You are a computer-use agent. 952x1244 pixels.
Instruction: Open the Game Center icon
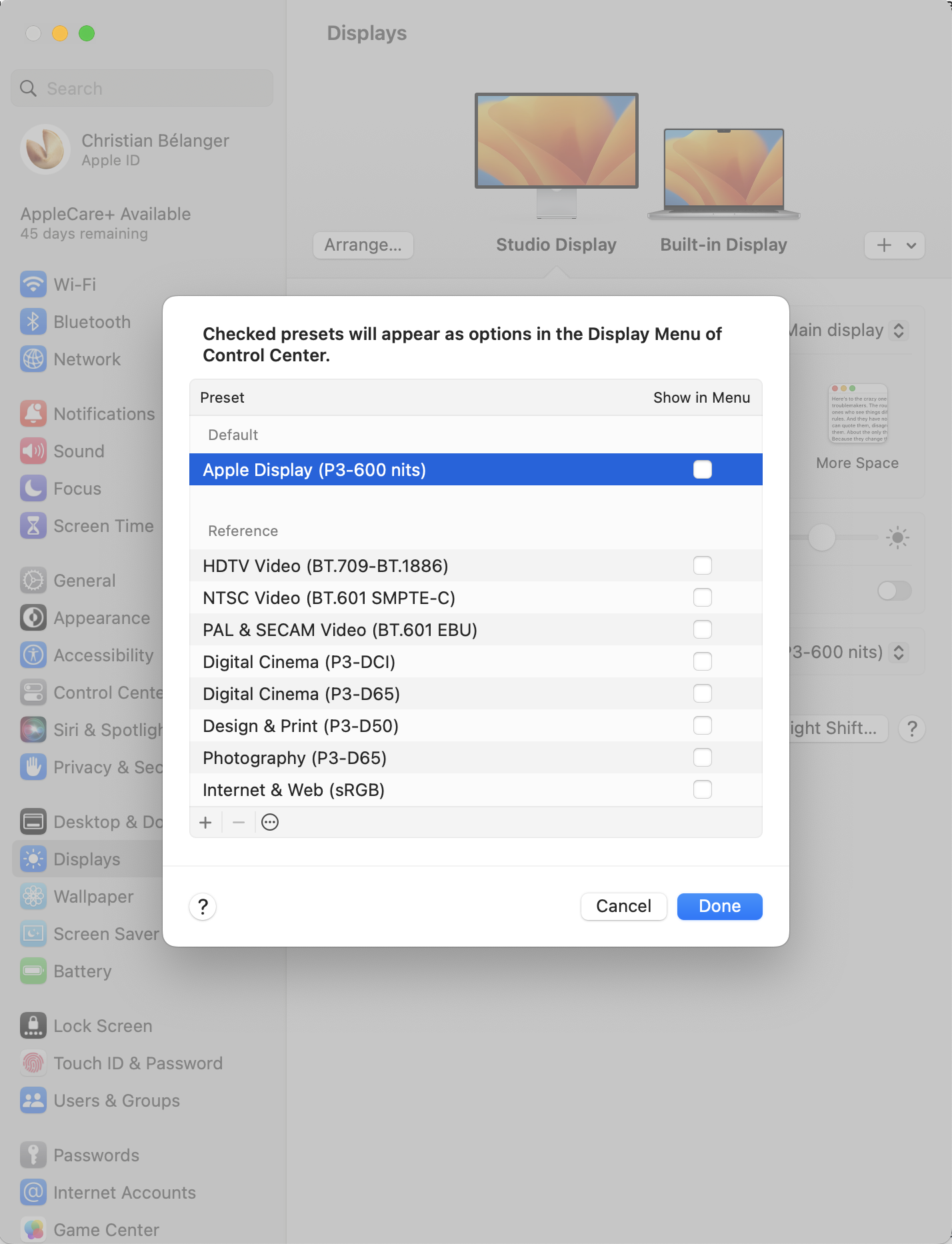[x=33, y=1230]
